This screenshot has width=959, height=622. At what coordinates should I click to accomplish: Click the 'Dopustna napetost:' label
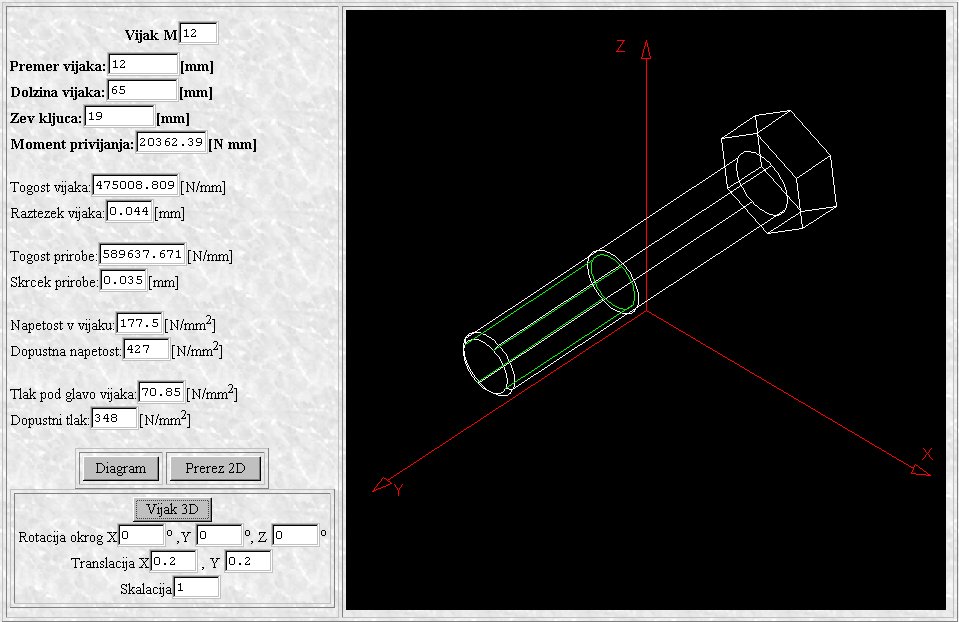coord(66,352)
